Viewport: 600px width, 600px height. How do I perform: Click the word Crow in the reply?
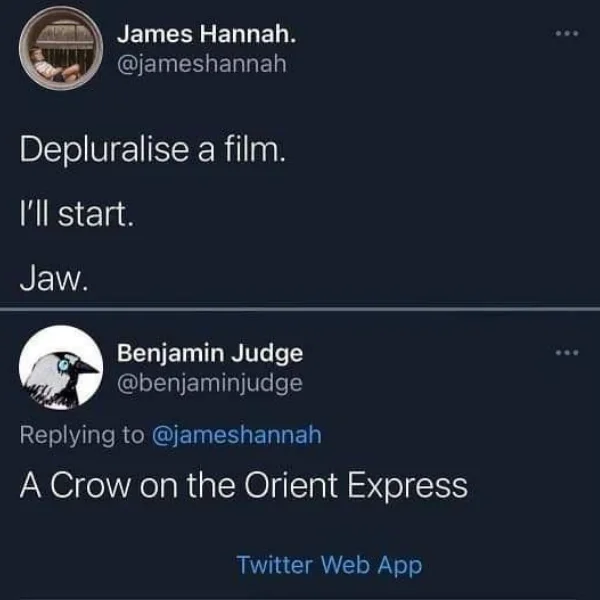tap(90, 485)
